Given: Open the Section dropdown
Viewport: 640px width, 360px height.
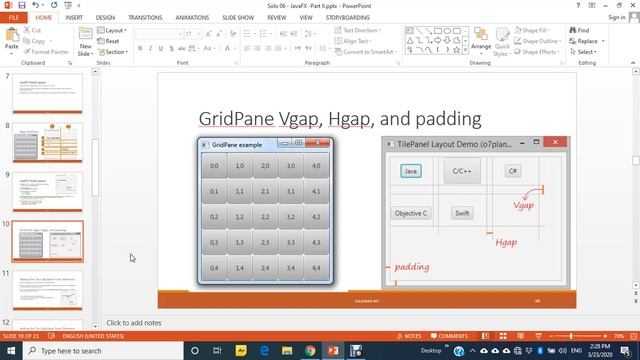Looking at the screenshot, I should click(x=113, y=52).
